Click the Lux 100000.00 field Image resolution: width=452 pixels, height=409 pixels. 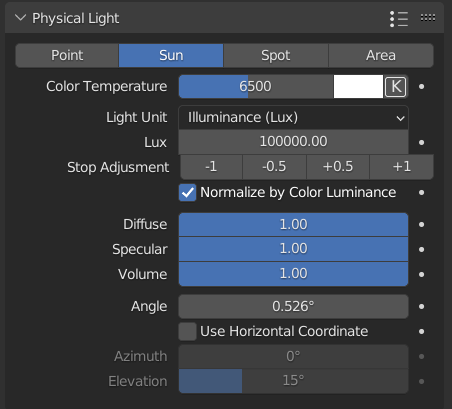[294, 141]
